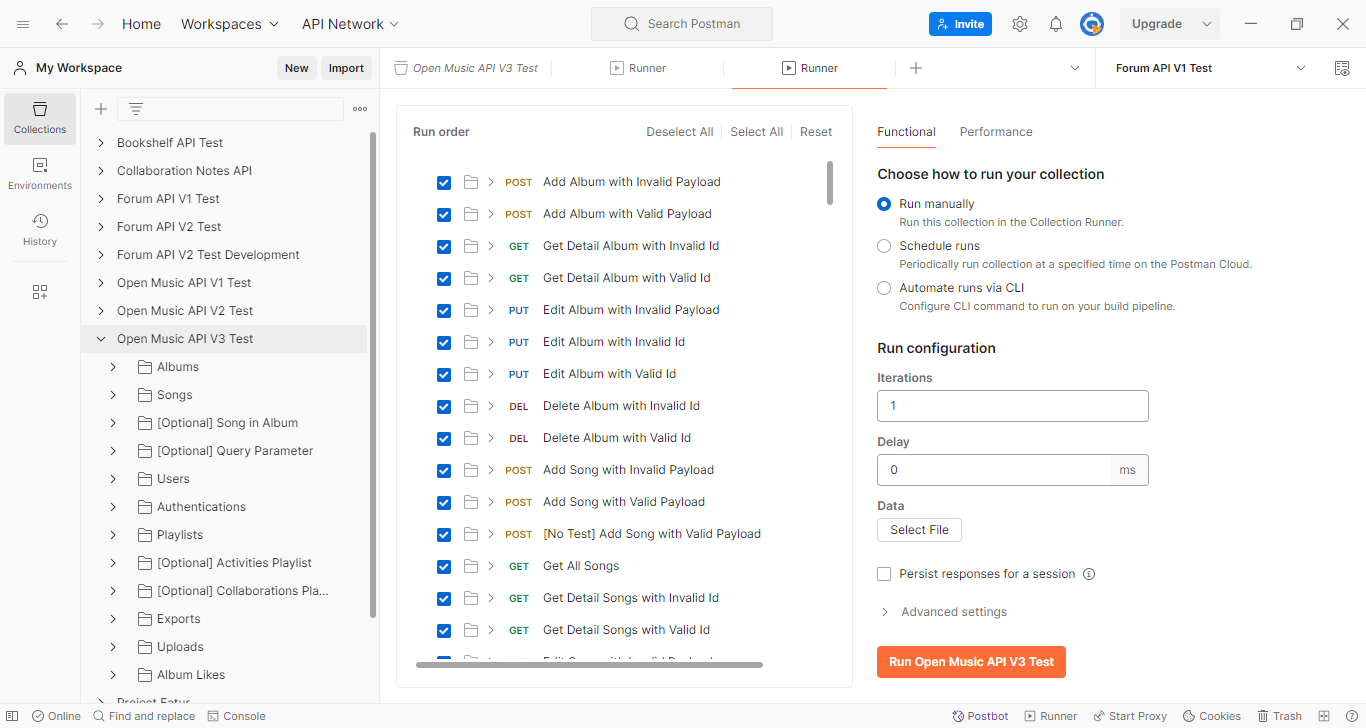This screenshot has height=728, width=1366.
Task: Open the hamburger menu icon
Action: coord(23,24)
